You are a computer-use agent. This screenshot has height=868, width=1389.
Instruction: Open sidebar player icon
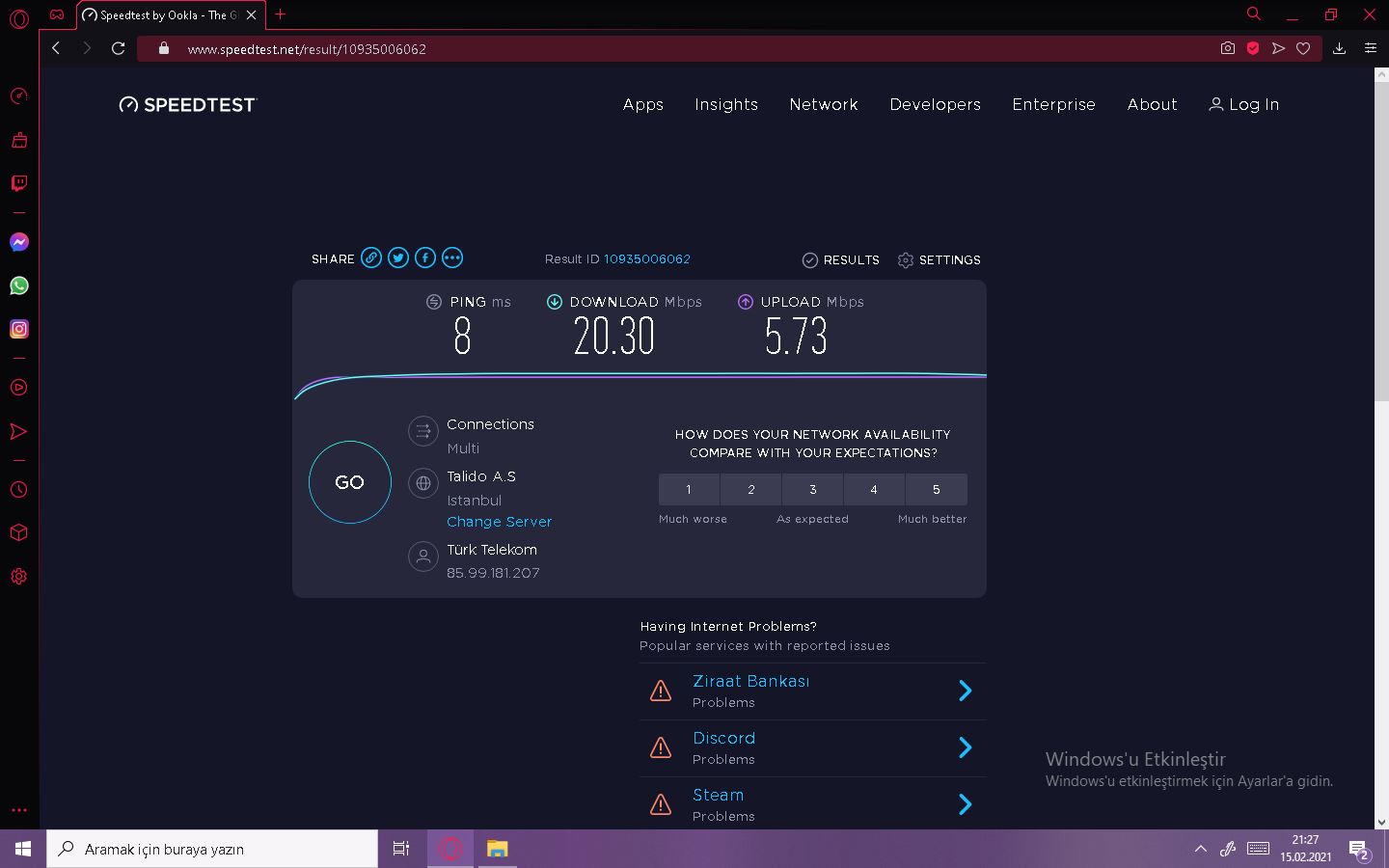pyautogui.click(x=18, y=388)
